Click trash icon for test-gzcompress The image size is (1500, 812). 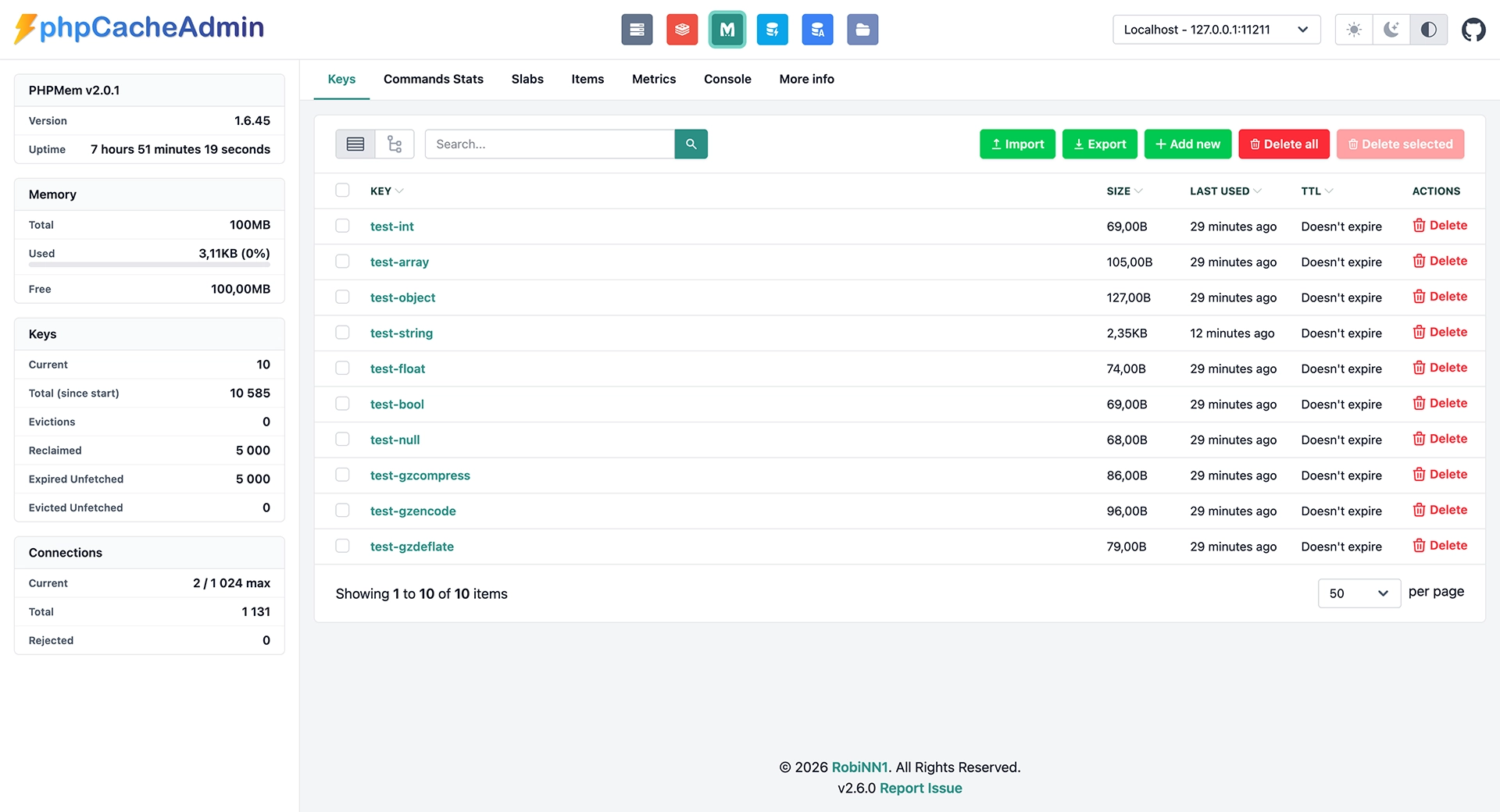[x=1419, y=474]
